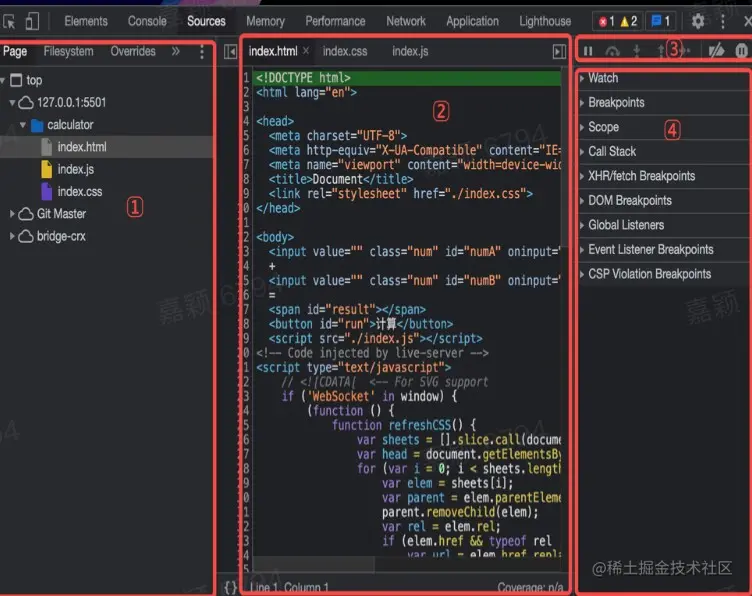Show more navigator tabs chevron

pos(176,51)
